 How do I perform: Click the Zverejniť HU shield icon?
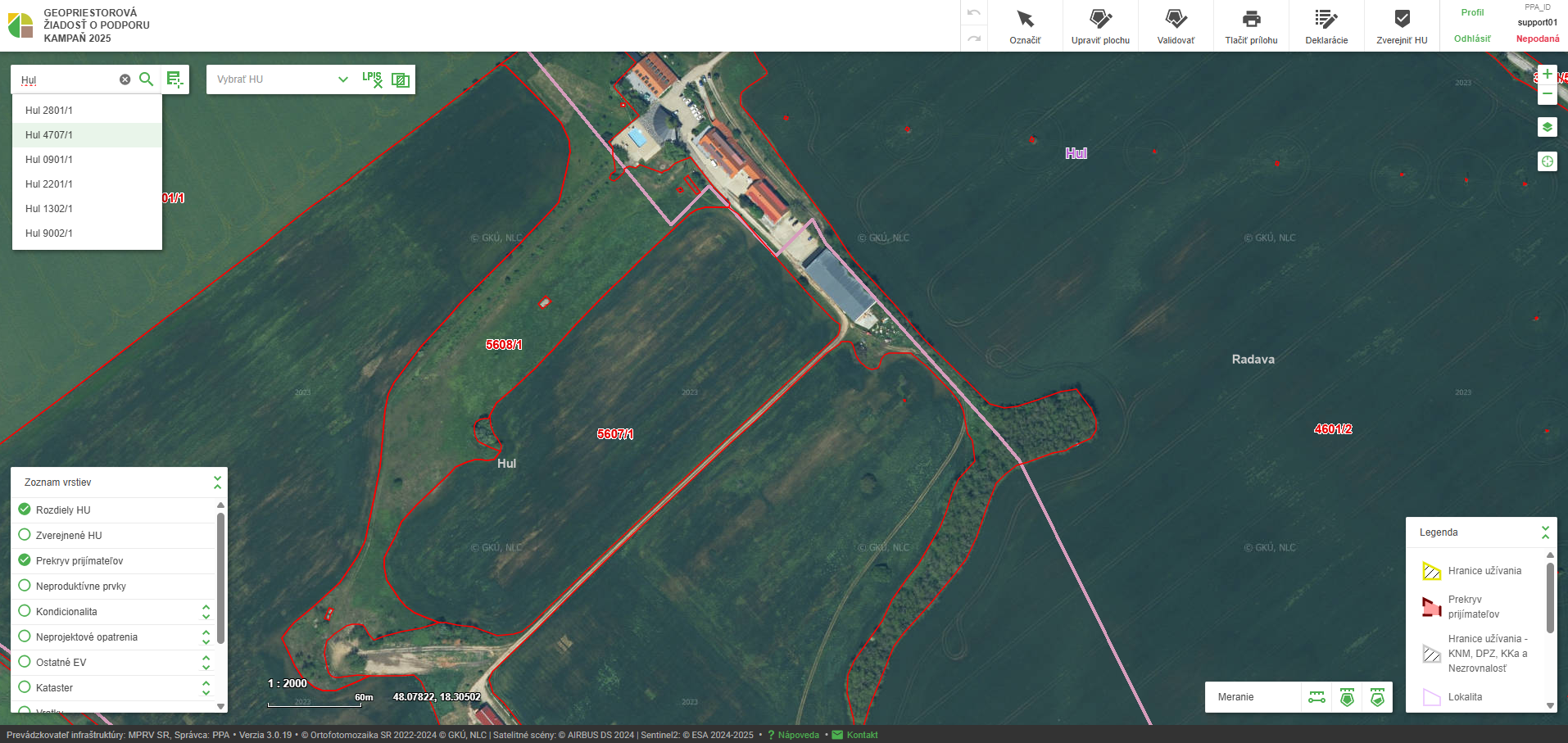coord(1402,20)
